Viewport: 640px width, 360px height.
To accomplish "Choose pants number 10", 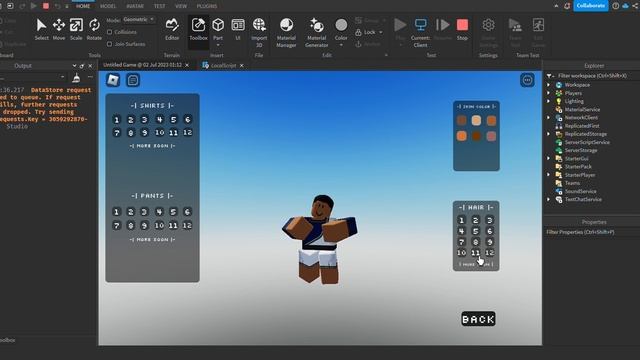I will click(159, 225).
